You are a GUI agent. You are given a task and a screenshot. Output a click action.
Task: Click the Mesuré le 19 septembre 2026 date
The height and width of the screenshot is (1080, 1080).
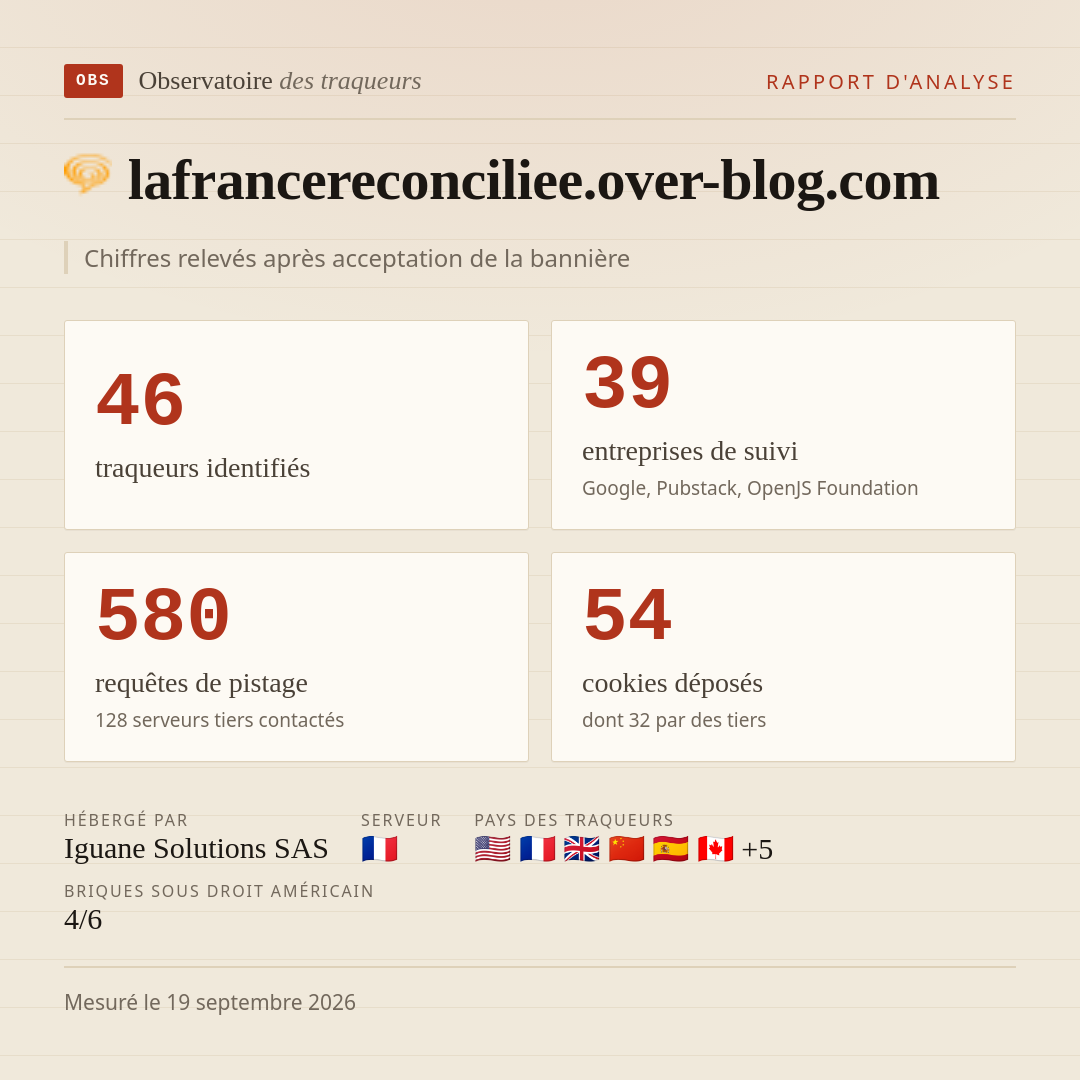(x=210, y=1002)
